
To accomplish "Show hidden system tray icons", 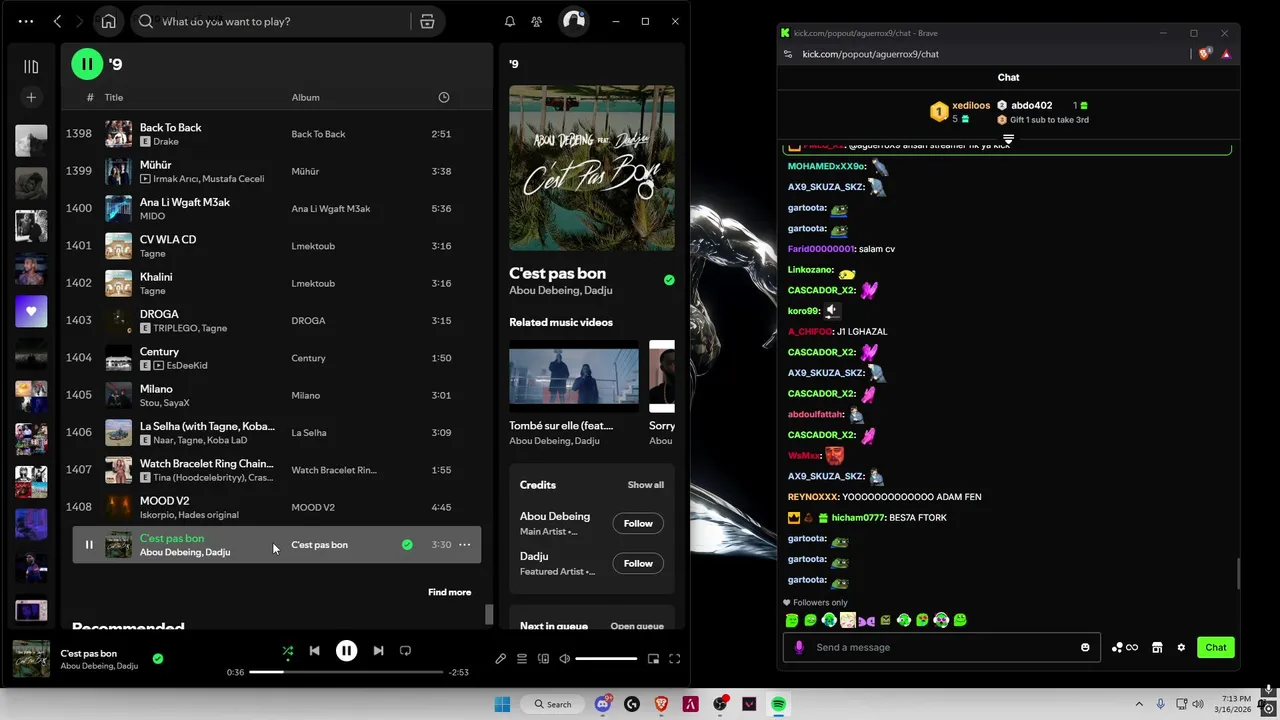I will [x=1138, y=704].
